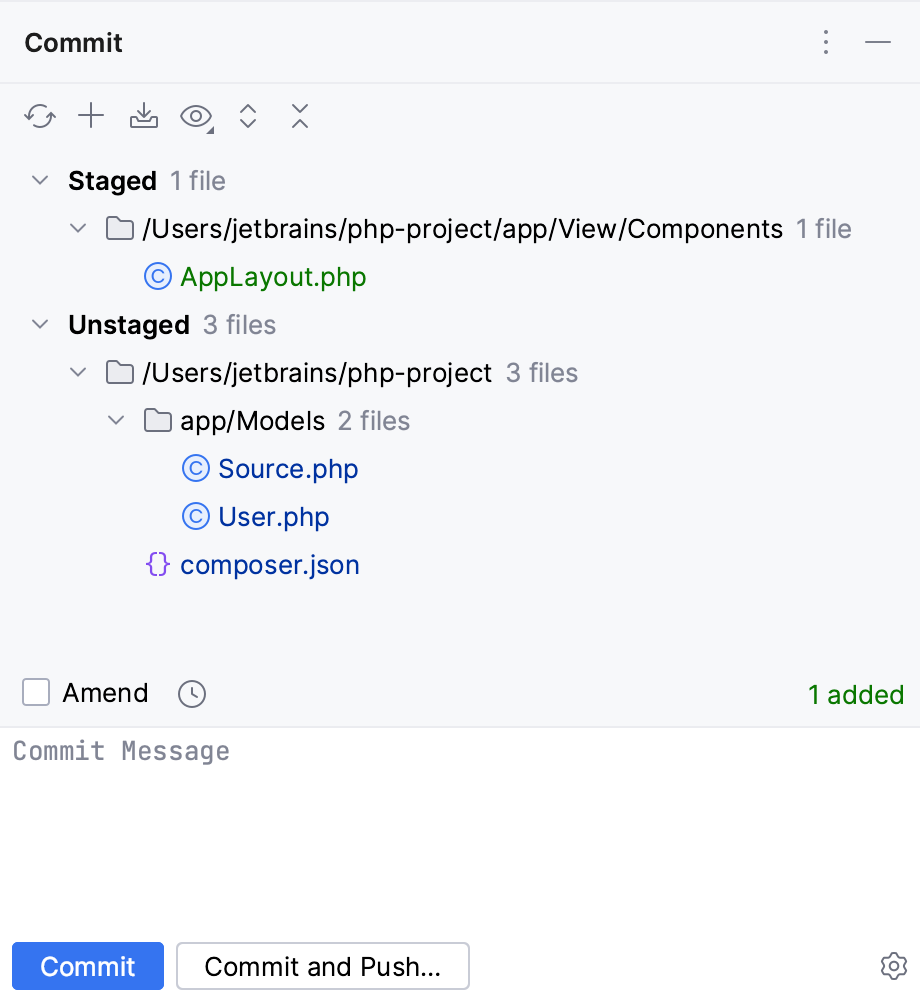Enable the Amend checkbox
This screenshot has width=920, height=1000.
pyautogui.click(x=37, y=693)
